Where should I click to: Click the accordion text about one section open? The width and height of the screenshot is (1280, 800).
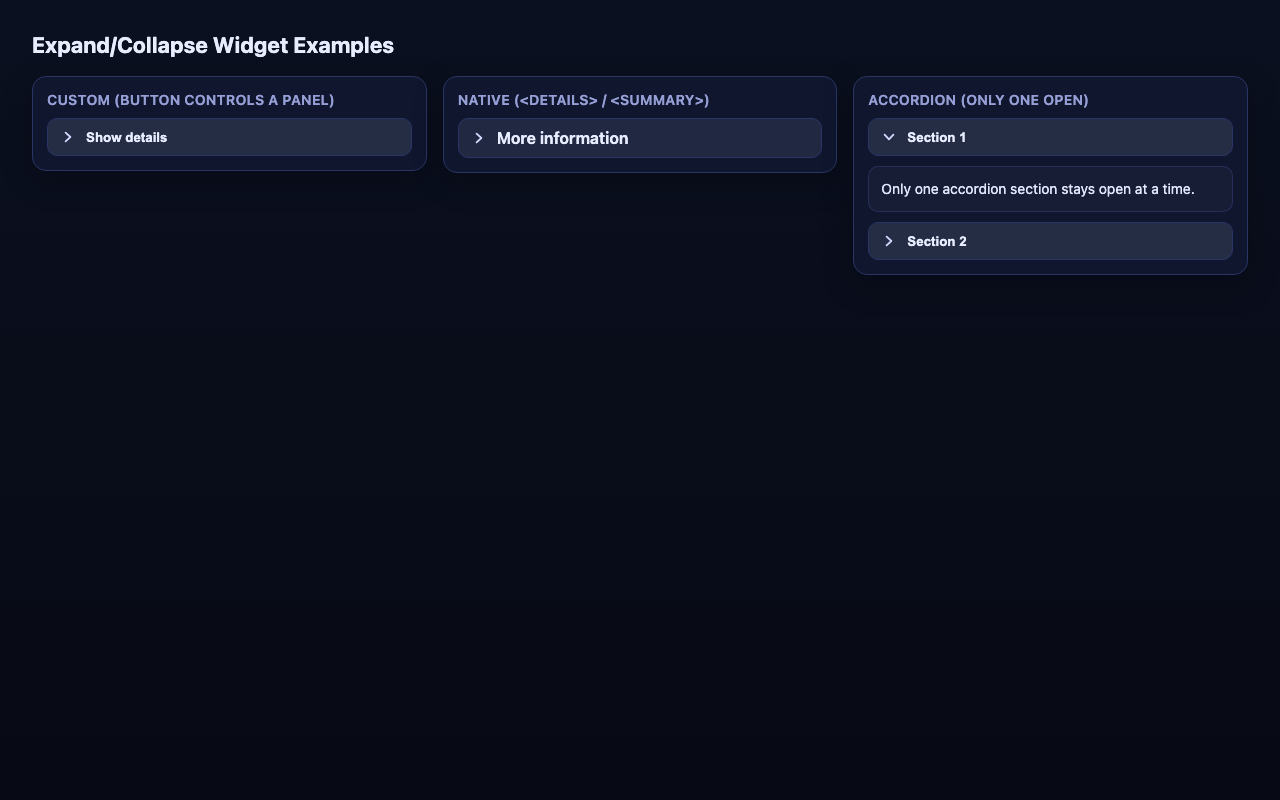1038,189
